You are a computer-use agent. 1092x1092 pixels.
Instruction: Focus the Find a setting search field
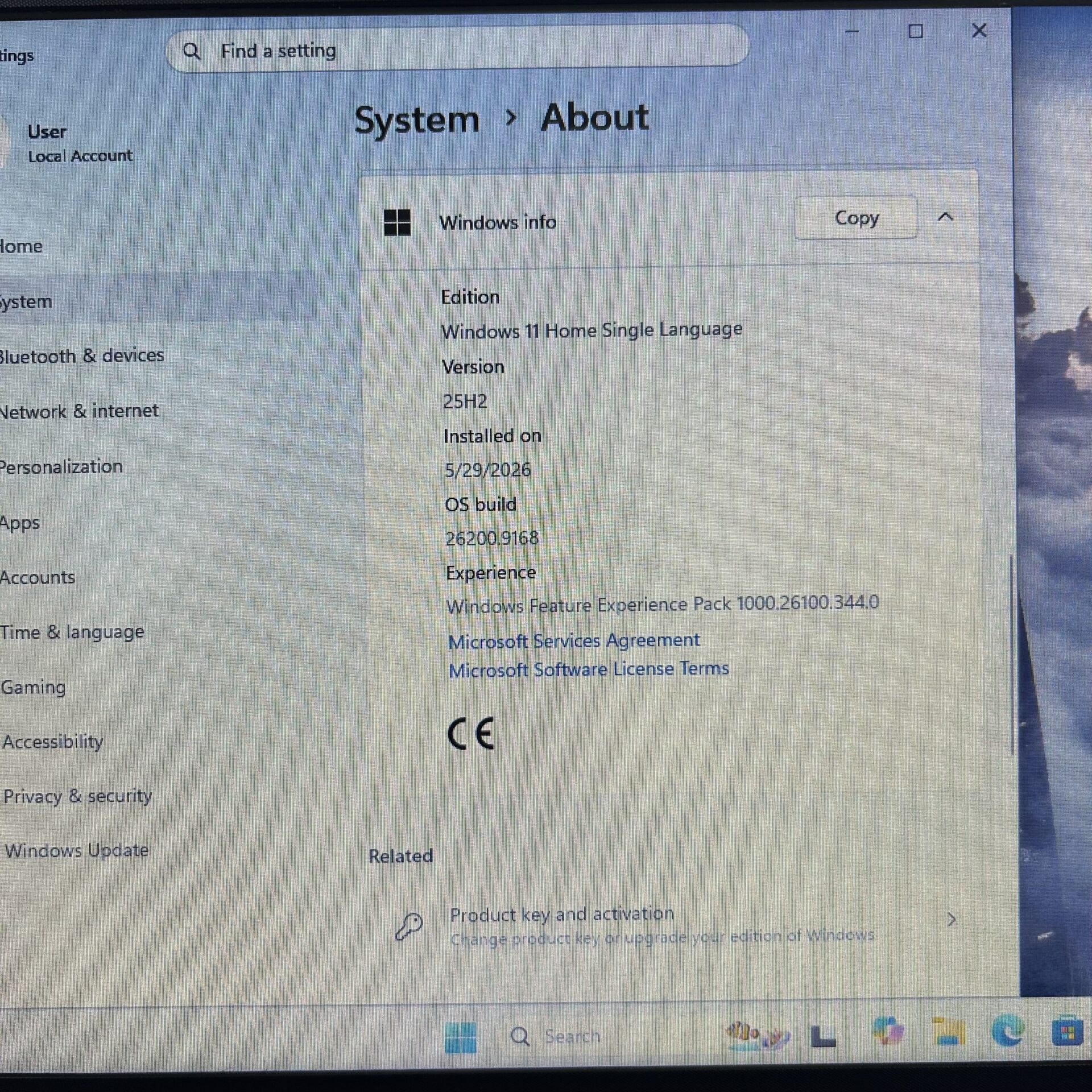(x=458, y=49)
